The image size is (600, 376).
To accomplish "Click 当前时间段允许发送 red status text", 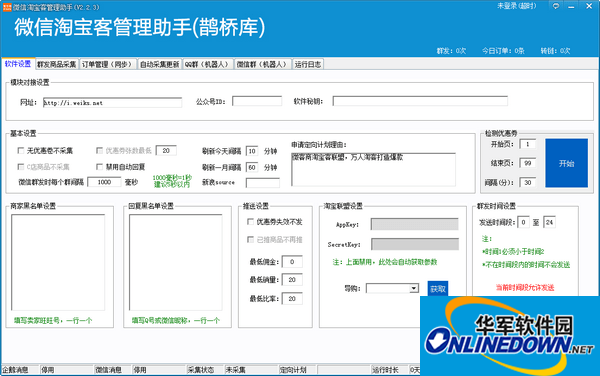I will (x=525, y=288).
